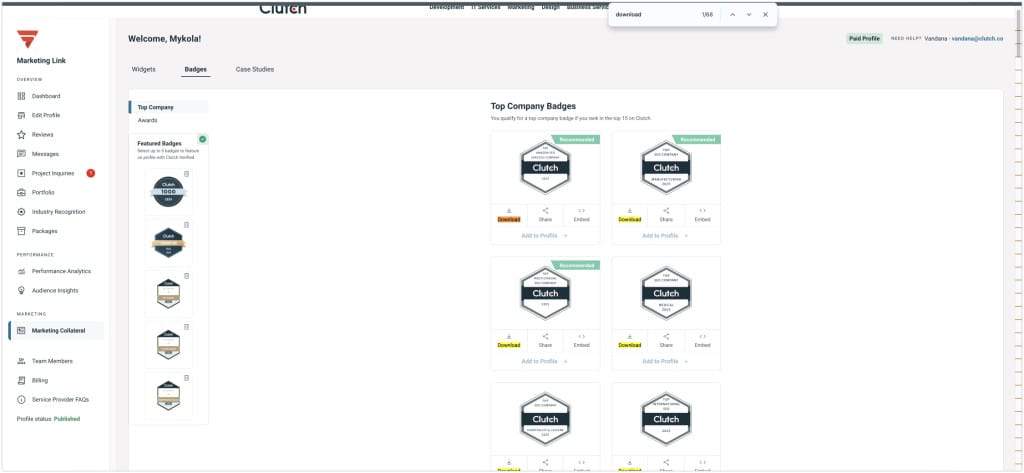Select Awards in the badges list
This screenshot has width=1024, height=473.
[147, 120]
